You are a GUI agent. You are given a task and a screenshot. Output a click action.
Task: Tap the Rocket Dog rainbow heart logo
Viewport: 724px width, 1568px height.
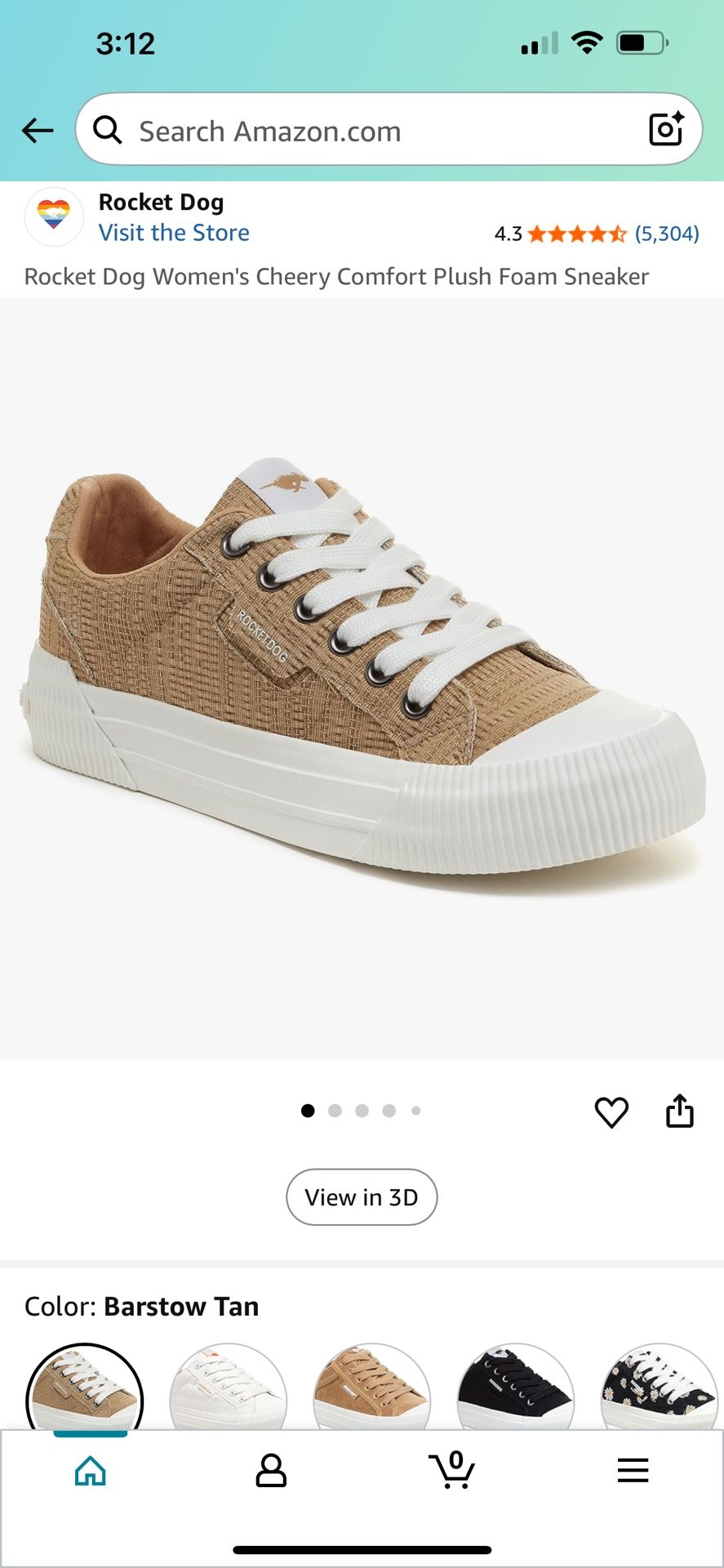54,216
